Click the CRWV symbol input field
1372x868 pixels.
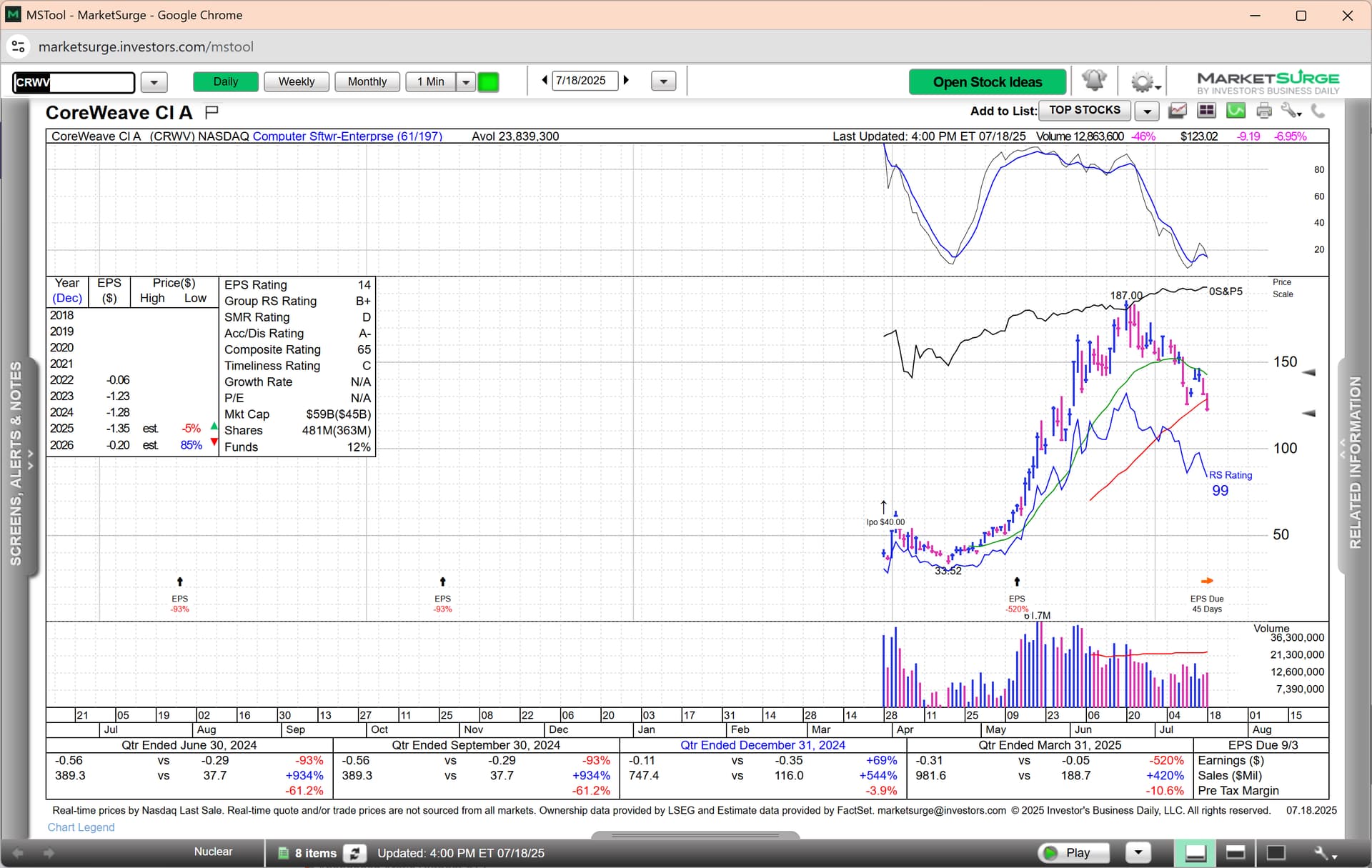click(x=74, y=82)
